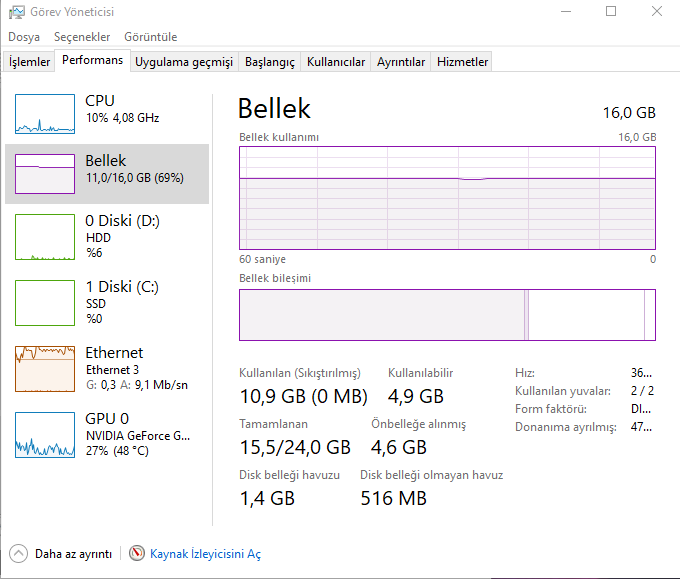
Task: Click the Kaynak İzleyicisini Aç link
Action: pos(205,554)
